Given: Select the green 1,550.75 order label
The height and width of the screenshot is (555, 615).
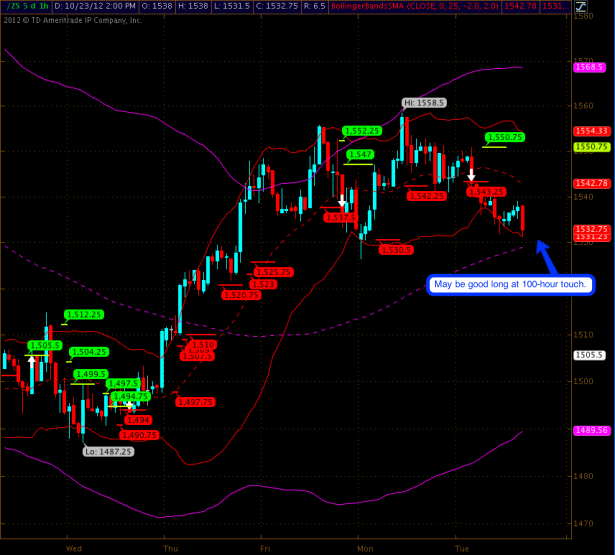Looking at the screenshot, I should [505, 137].
